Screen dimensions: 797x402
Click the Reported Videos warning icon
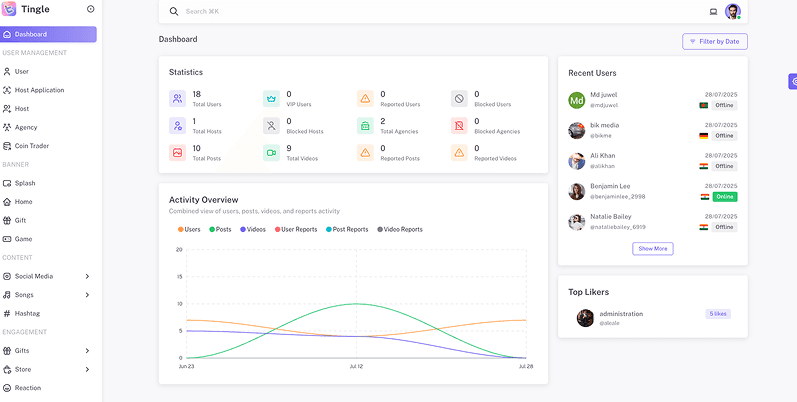(459, 152)
